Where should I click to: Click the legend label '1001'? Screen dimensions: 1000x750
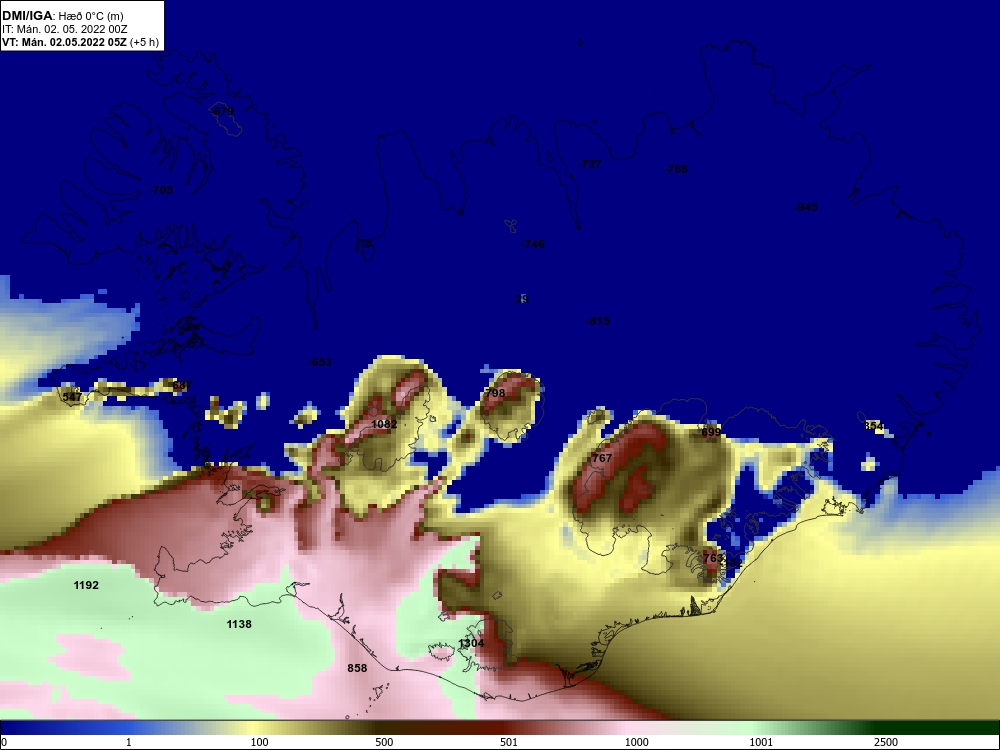point(761,742)
